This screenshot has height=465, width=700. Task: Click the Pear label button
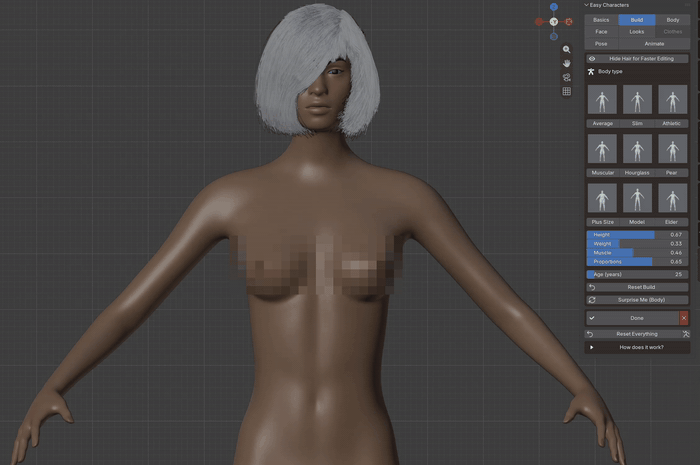pyautogui.click(x=671, y=173)
